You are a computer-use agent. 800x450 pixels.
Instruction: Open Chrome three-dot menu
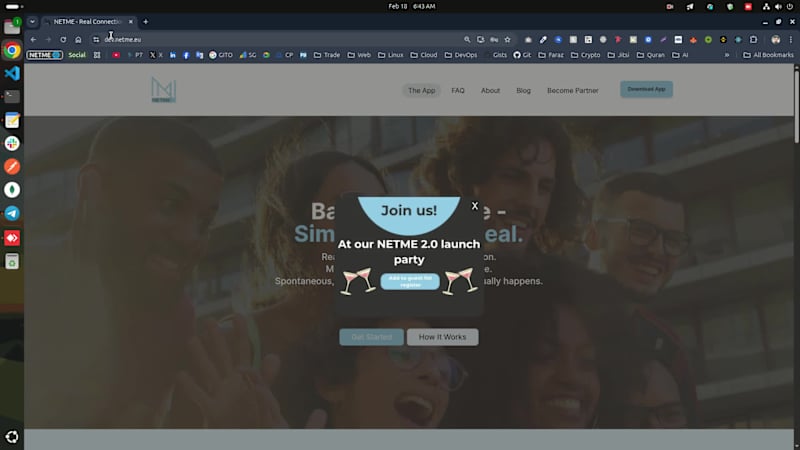pyautogui.click(x=791, y=39)
